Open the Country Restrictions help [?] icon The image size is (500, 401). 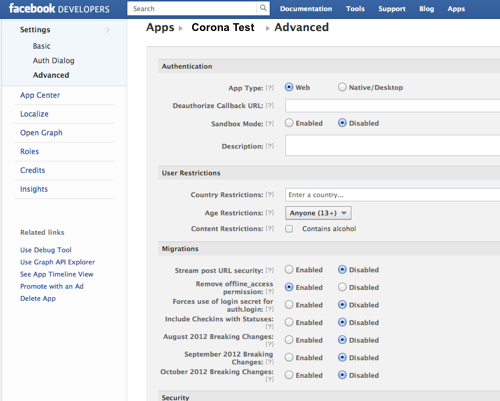[x=270, y=194]
